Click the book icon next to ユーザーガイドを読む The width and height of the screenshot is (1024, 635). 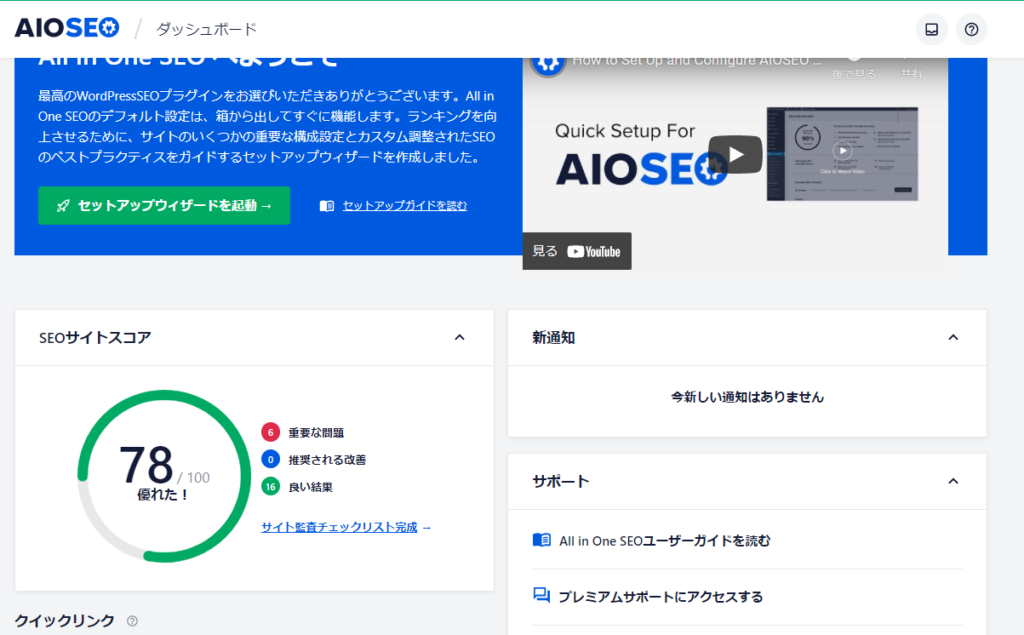coord(542,541)
